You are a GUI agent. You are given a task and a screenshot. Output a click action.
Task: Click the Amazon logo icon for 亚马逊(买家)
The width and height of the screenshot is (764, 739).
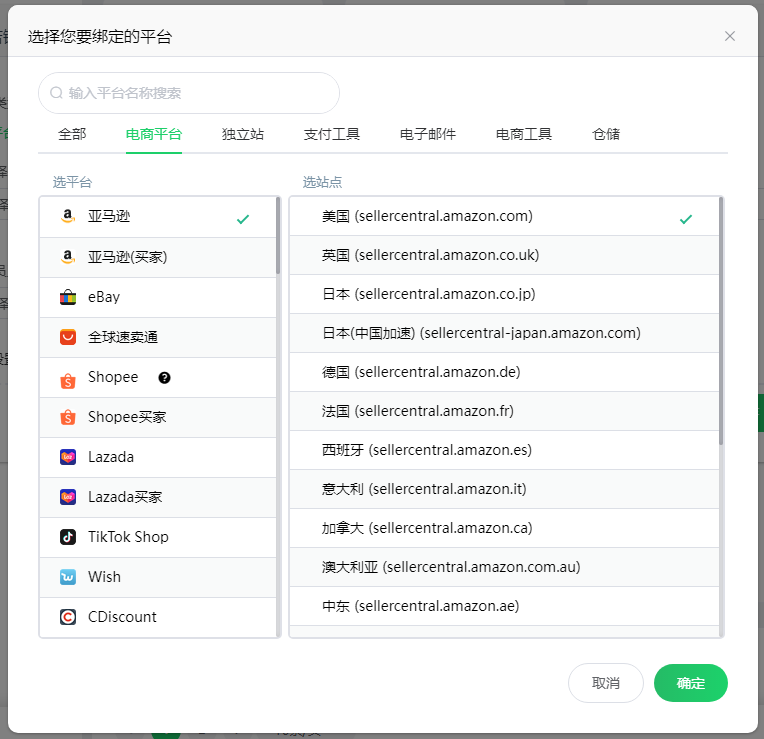click(68, 257)
